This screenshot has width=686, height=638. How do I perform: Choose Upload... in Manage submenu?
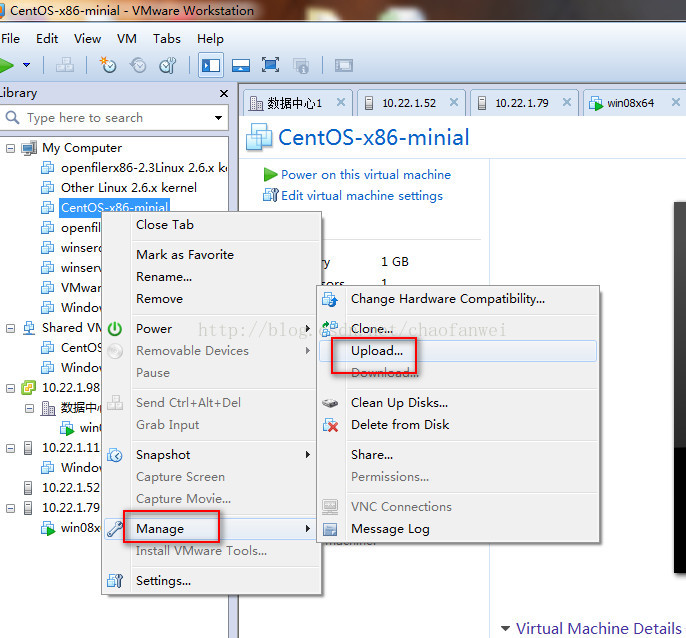458,351
